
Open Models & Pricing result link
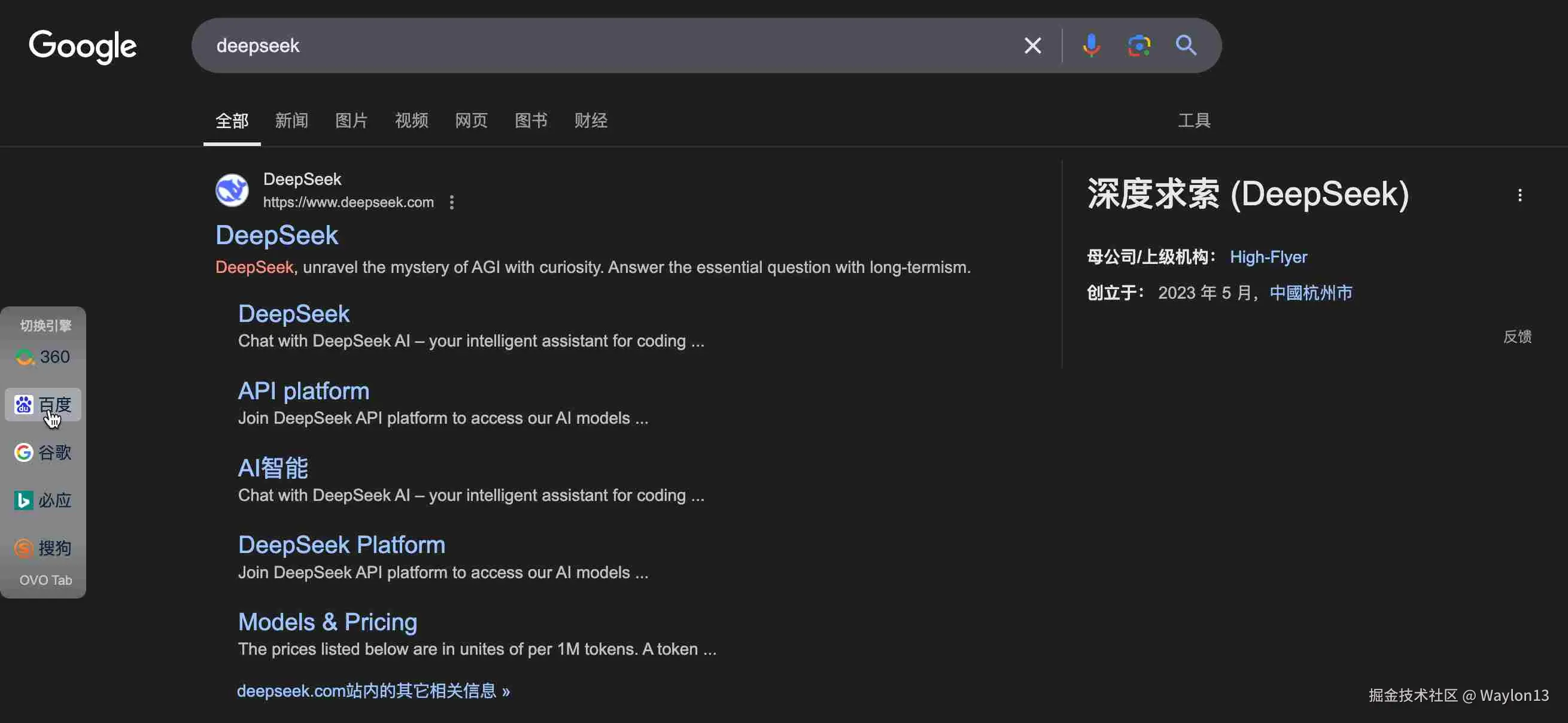point(327,621)
